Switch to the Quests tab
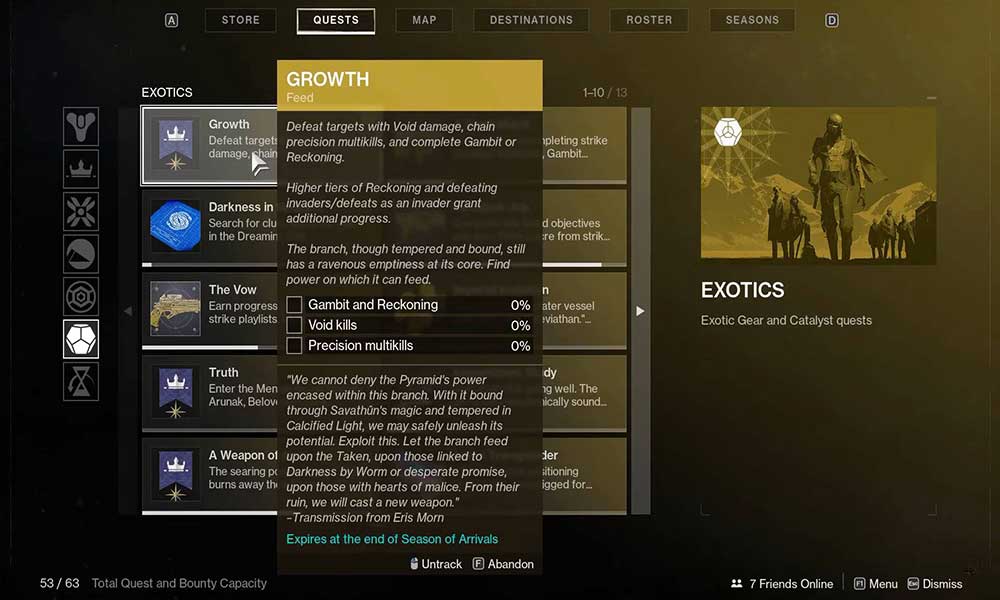 tap(335, 20)
